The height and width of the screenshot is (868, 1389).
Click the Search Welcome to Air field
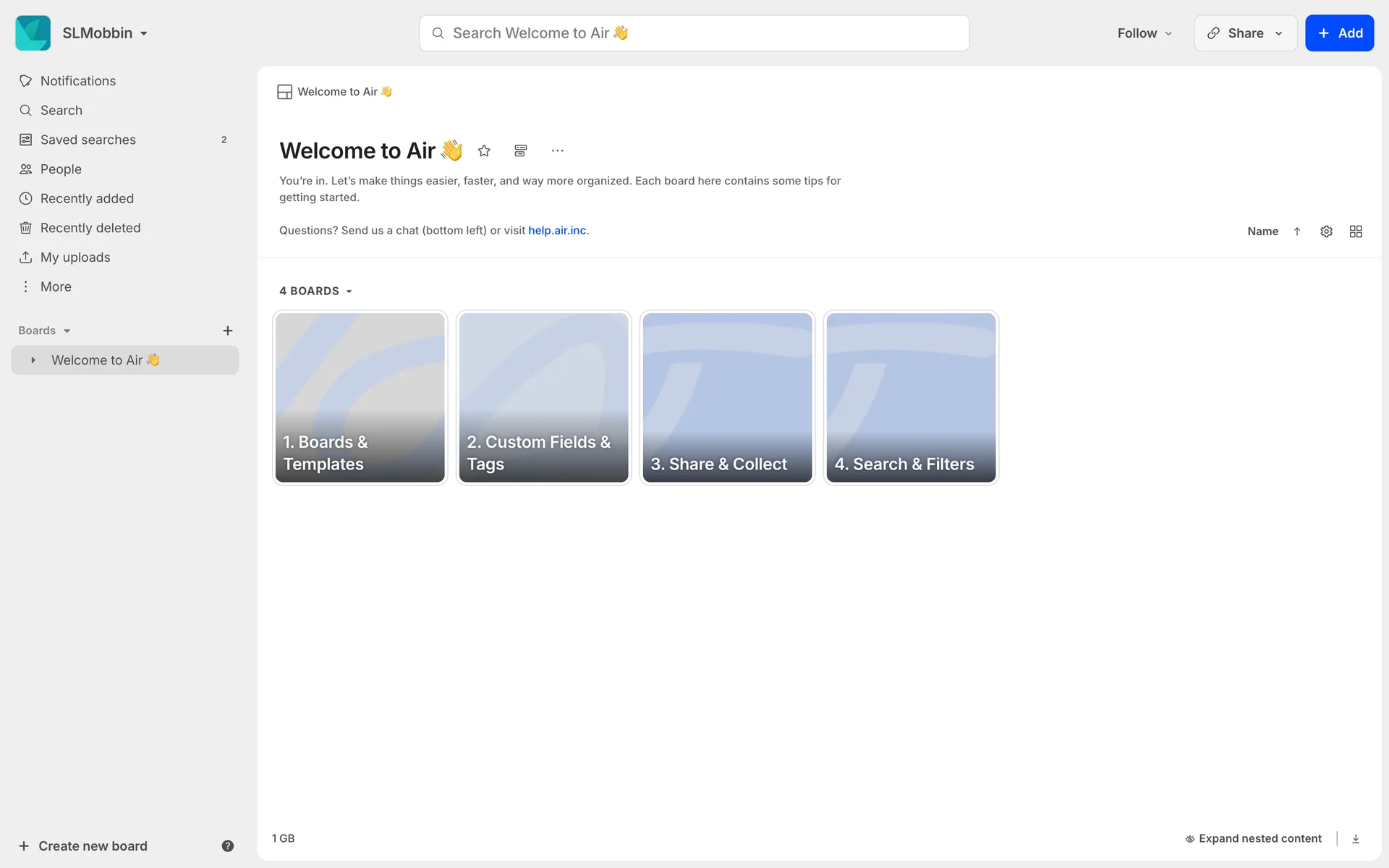coord(694,33)
